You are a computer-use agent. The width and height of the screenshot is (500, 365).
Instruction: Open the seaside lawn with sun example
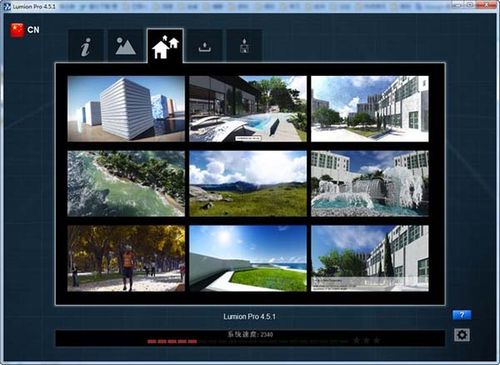(x=248, y=258)
